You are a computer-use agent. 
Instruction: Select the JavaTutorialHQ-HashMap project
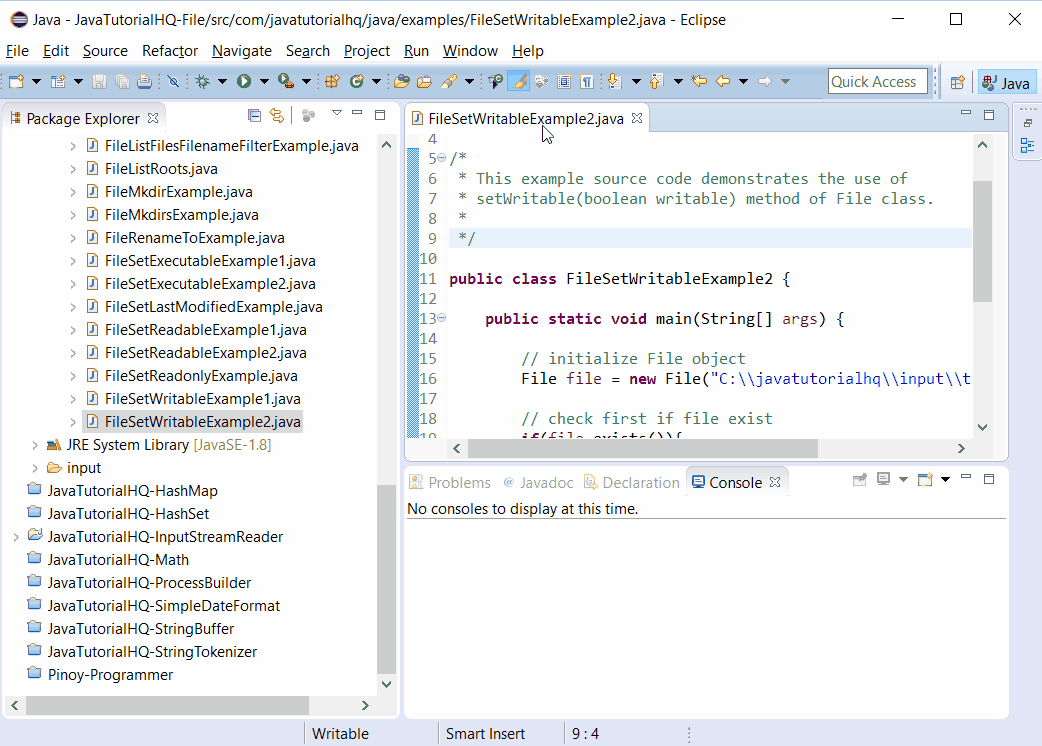(132, 491)
